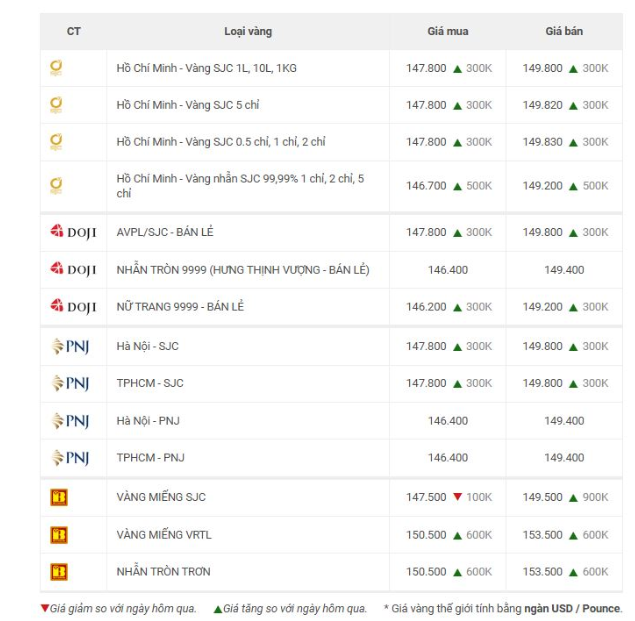The image size is (635, 621).
Task: Click PNJ logo in the Hà Nội - SJC row
Action: [x=71, y=346]
